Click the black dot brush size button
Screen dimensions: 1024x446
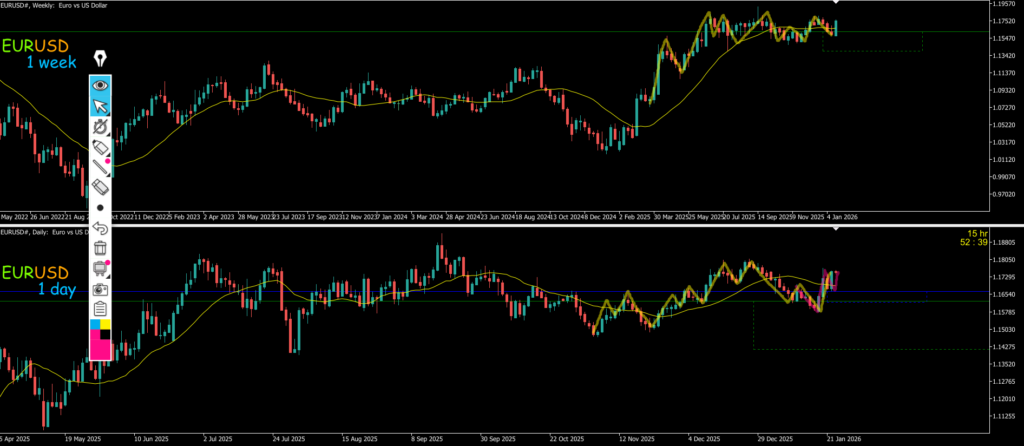[x=101, y=207]
